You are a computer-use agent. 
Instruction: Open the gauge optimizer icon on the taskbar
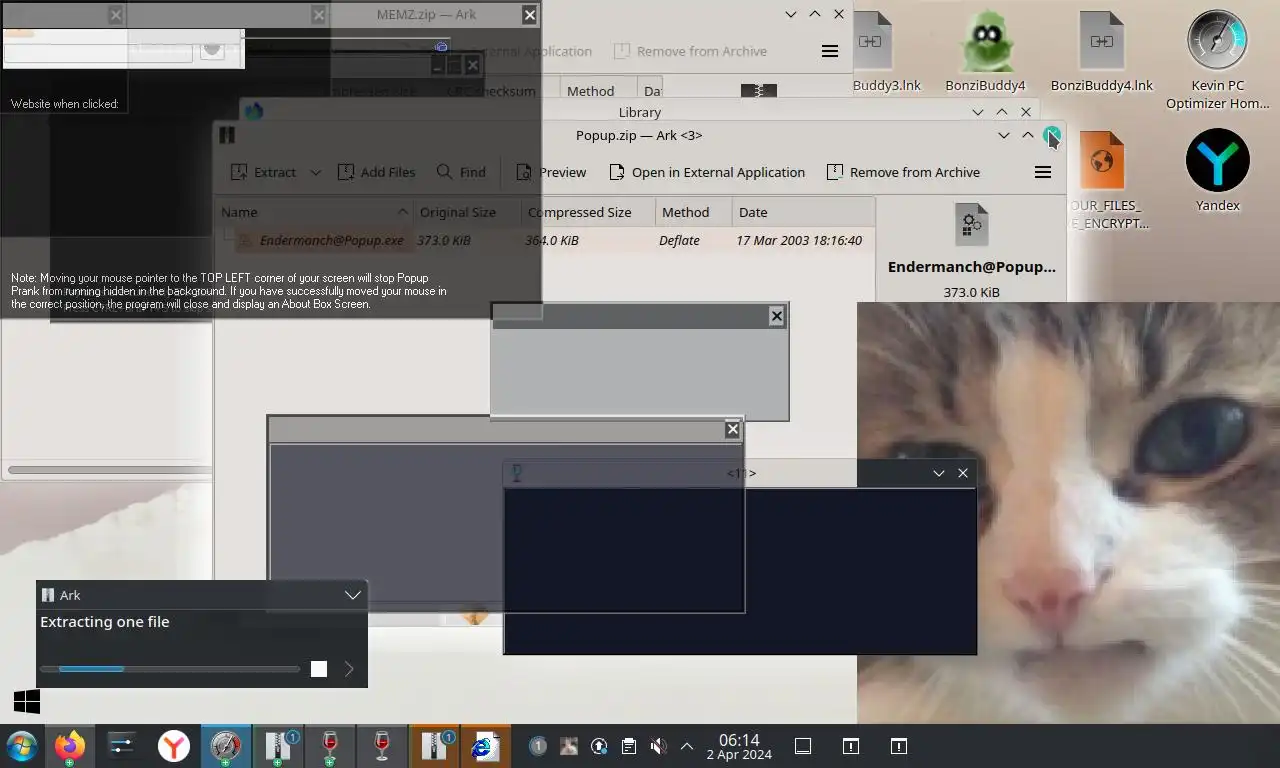click(x=226, y=746)
